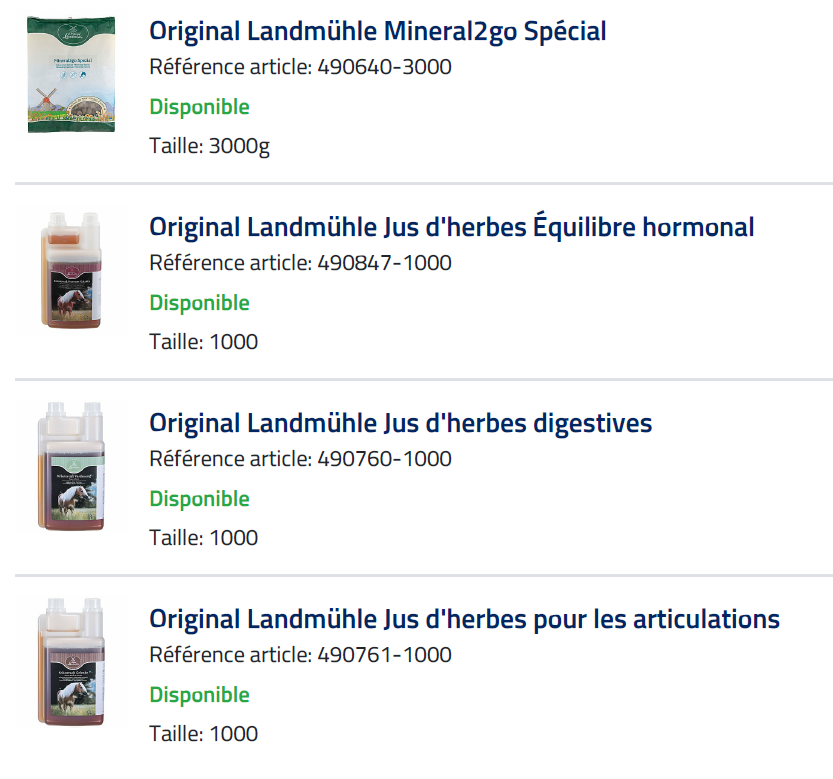Open Original Landmühle Mineral2go Spécial title
The height and width of the screenshot is (779, 833).
[377, 31]
